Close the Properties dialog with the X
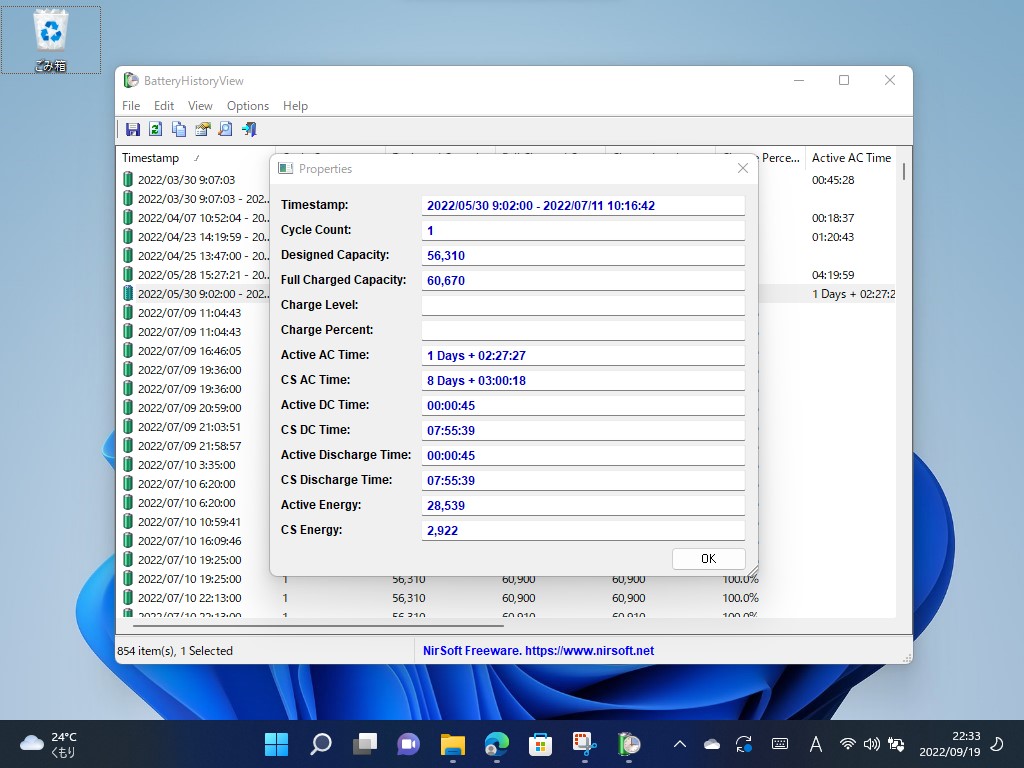 [x=742, y=169]
